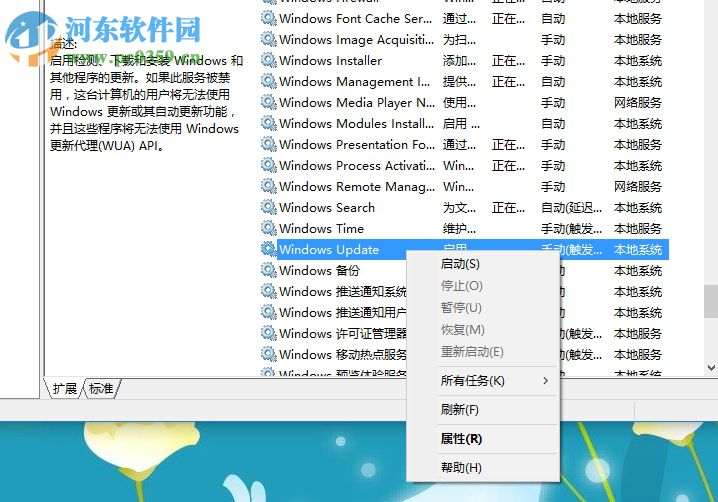Click 正在... status of Windows Installer
This screenshot has height=502, width=718.
tap(508, 61)
